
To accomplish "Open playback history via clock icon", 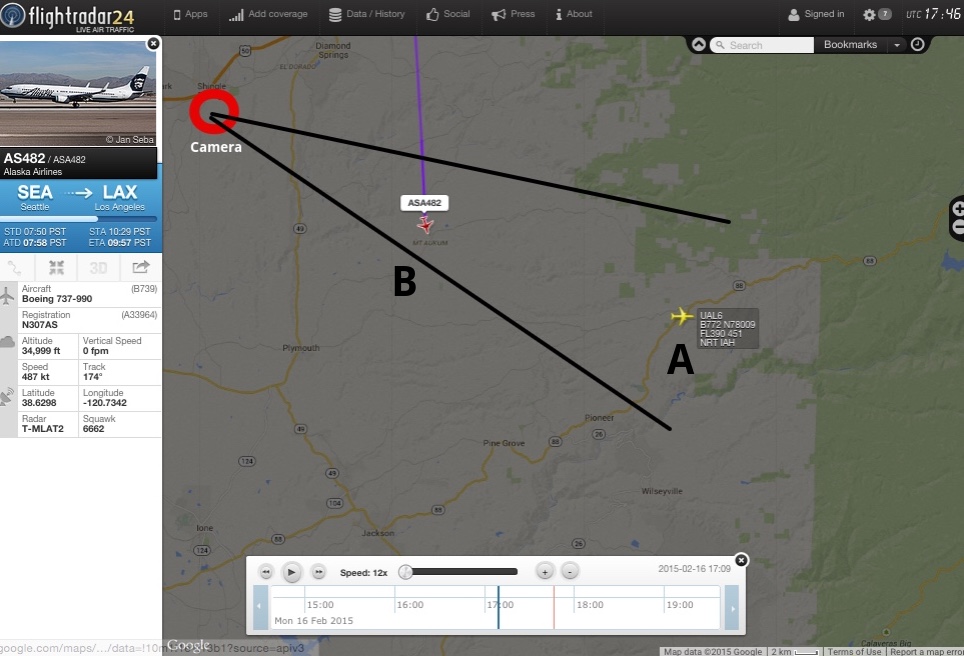I will click(x=917, y=44).
